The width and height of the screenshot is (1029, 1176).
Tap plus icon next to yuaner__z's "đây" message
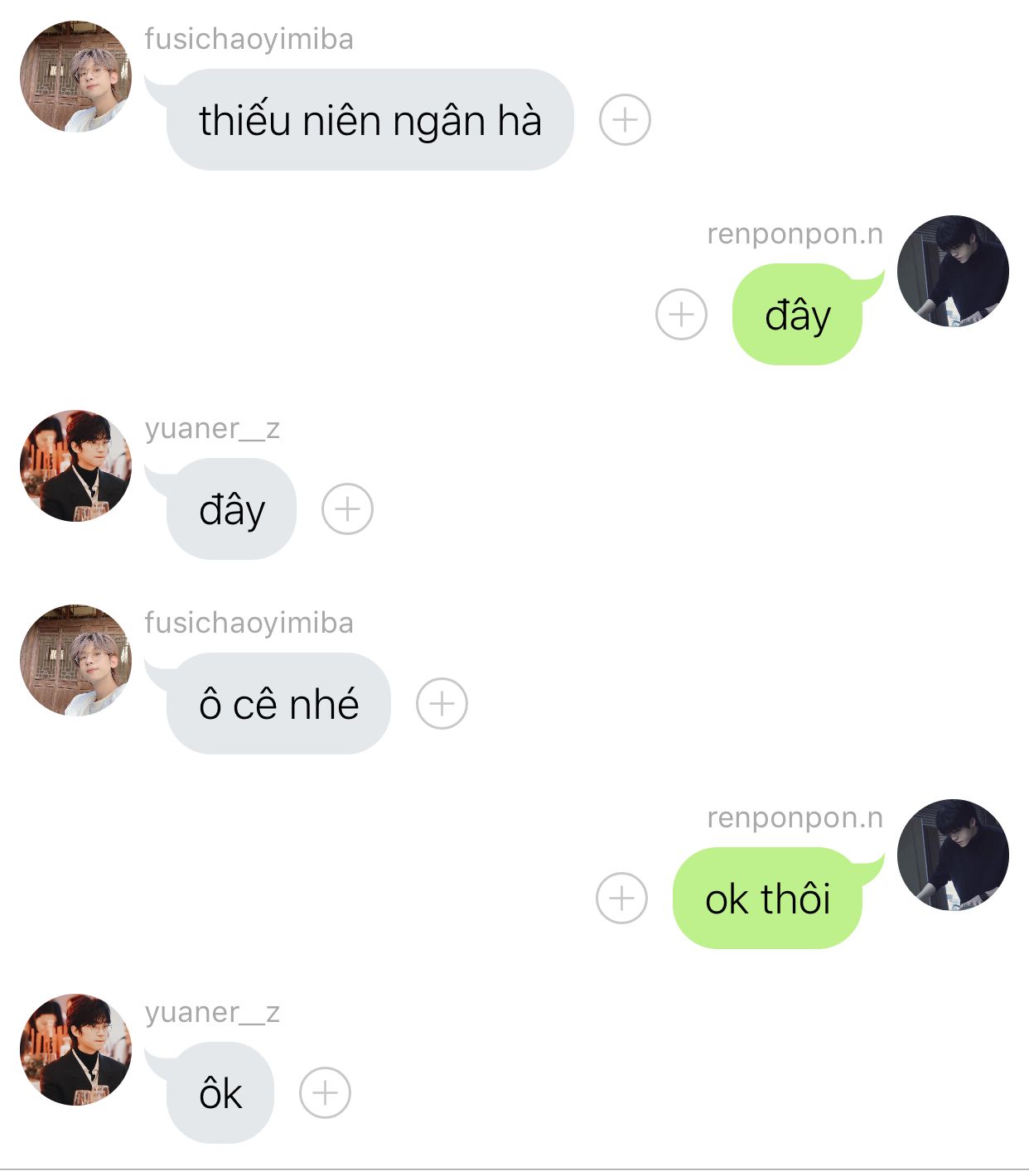347,508
